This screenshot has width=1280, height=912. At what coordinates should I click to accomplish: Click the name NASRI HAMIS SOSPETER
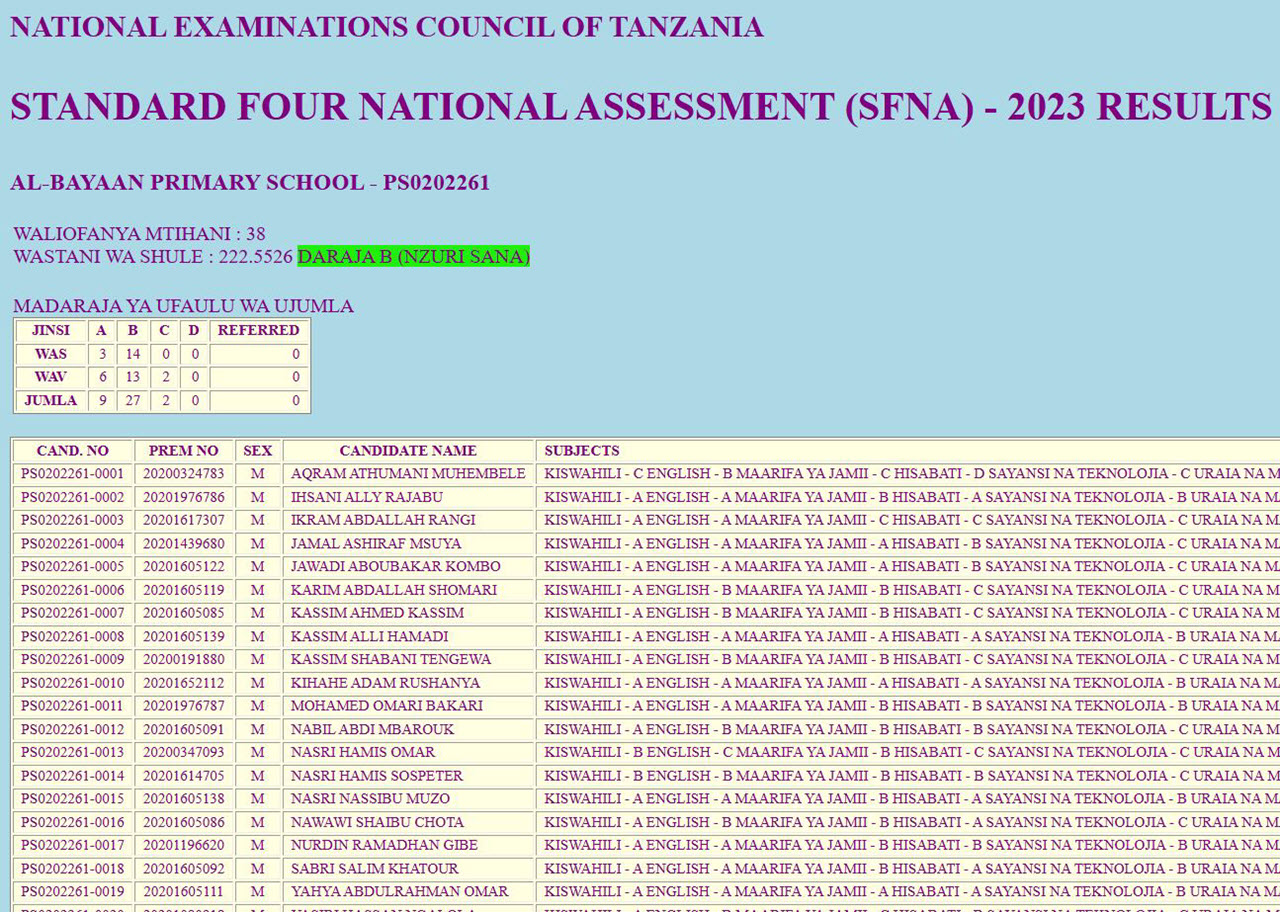[377, 776]
